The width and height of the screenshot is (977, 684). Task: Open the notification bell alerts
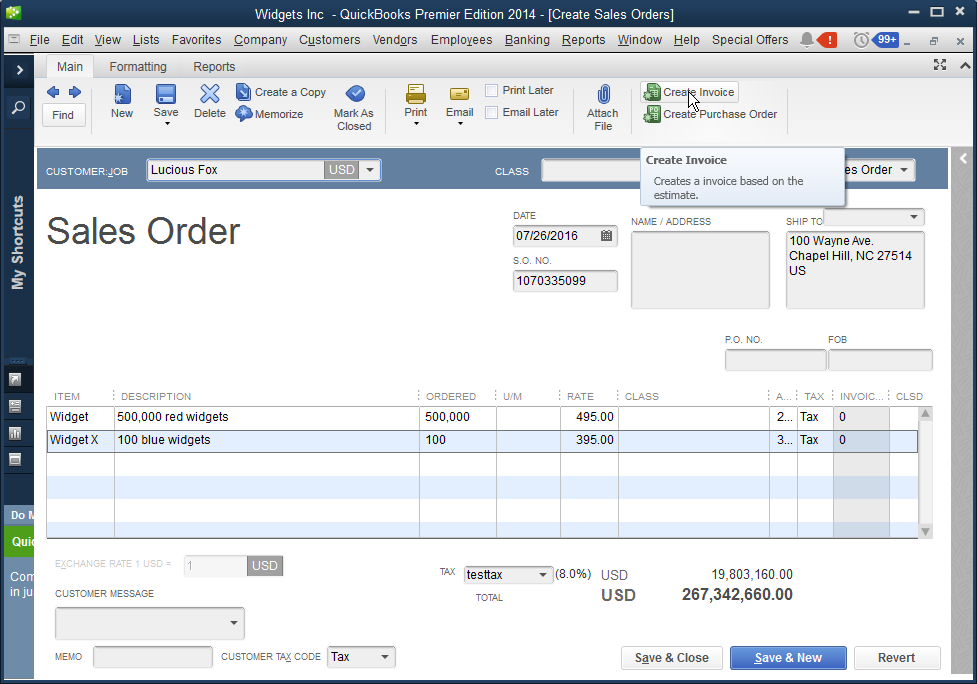pyautogui.click(x=806, y=40)
